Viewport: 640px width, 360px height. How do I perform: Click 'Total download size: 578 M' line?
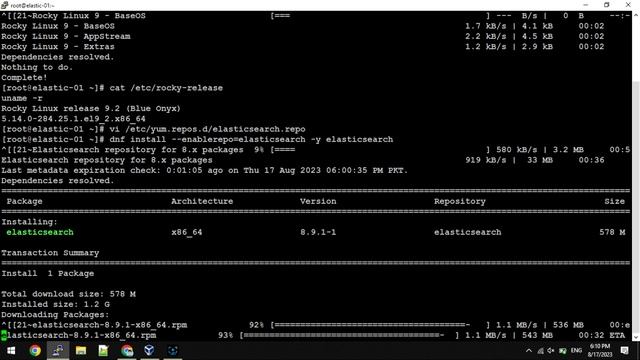pyautogui.click(x=69, y=294)
